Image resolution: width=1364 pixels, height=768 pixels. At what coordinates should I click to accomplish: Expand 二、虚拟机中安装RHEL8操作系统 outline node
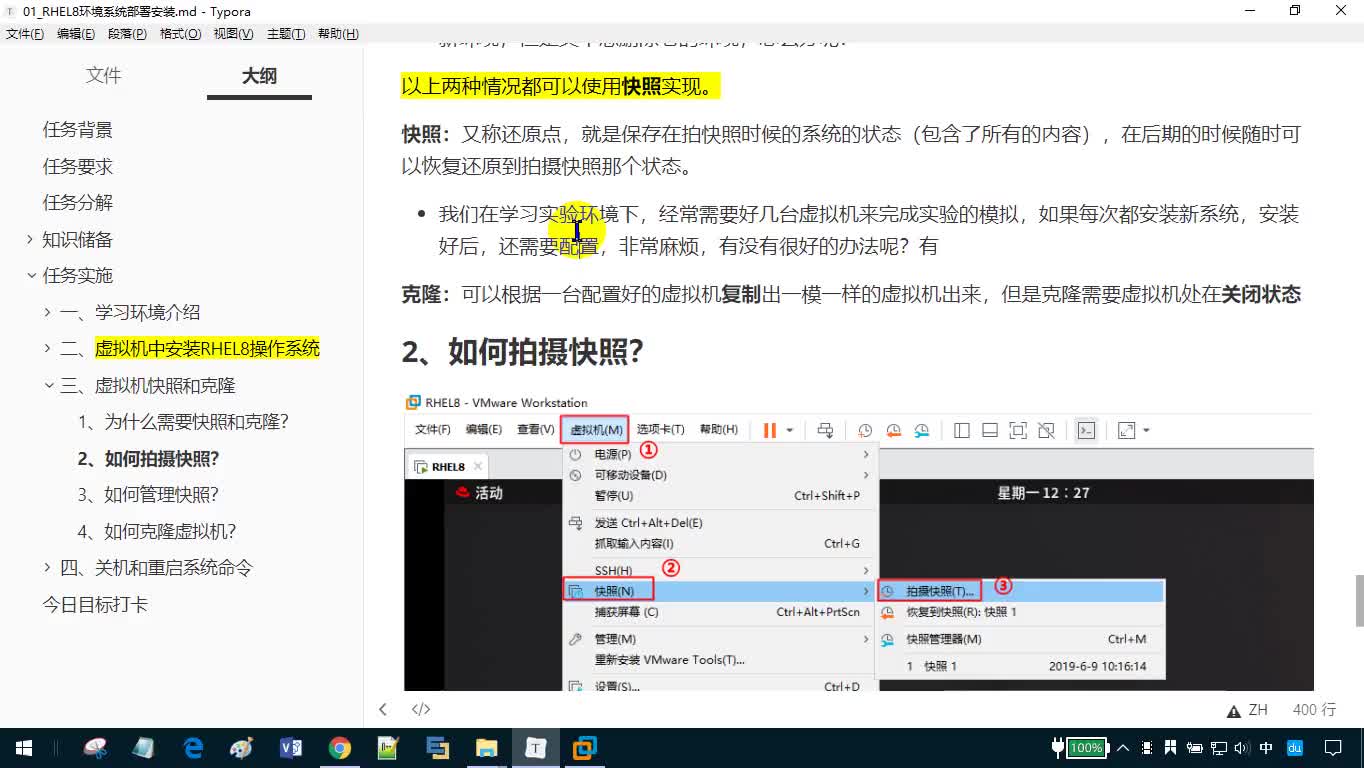[48, 348]
